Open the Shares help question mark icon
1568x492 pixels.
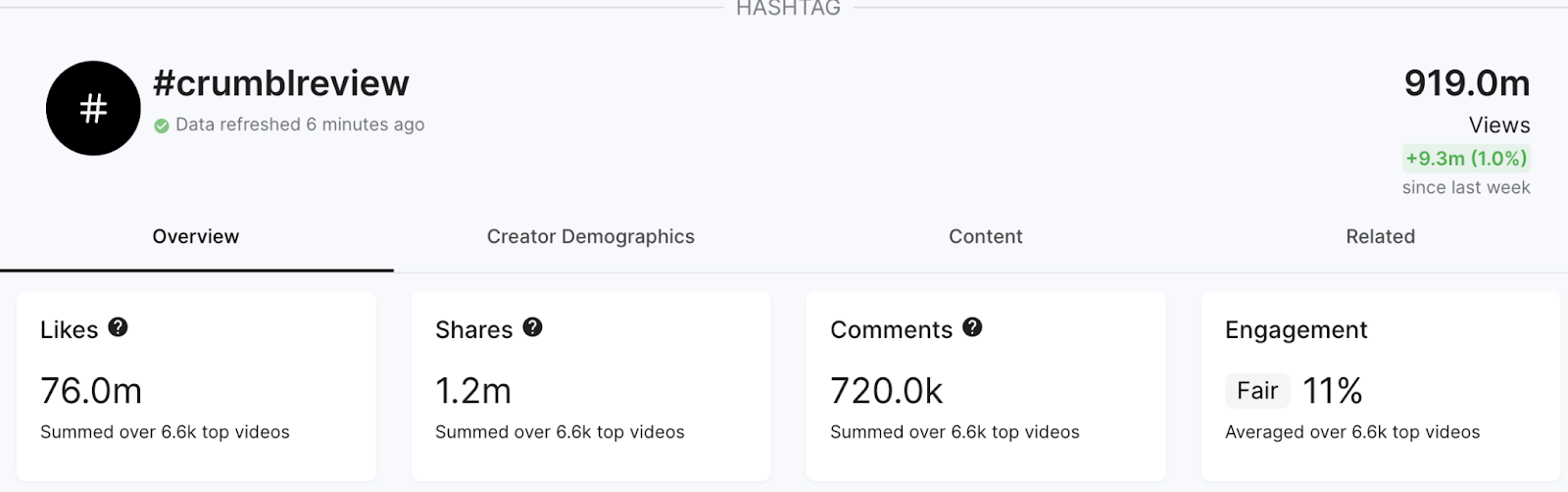click(532, 327)
